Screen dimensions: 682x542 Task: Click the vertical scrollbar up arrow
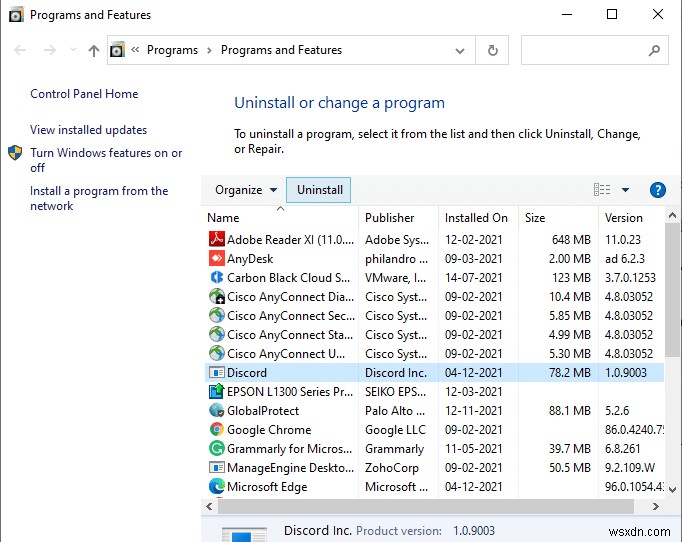(672, 215)
